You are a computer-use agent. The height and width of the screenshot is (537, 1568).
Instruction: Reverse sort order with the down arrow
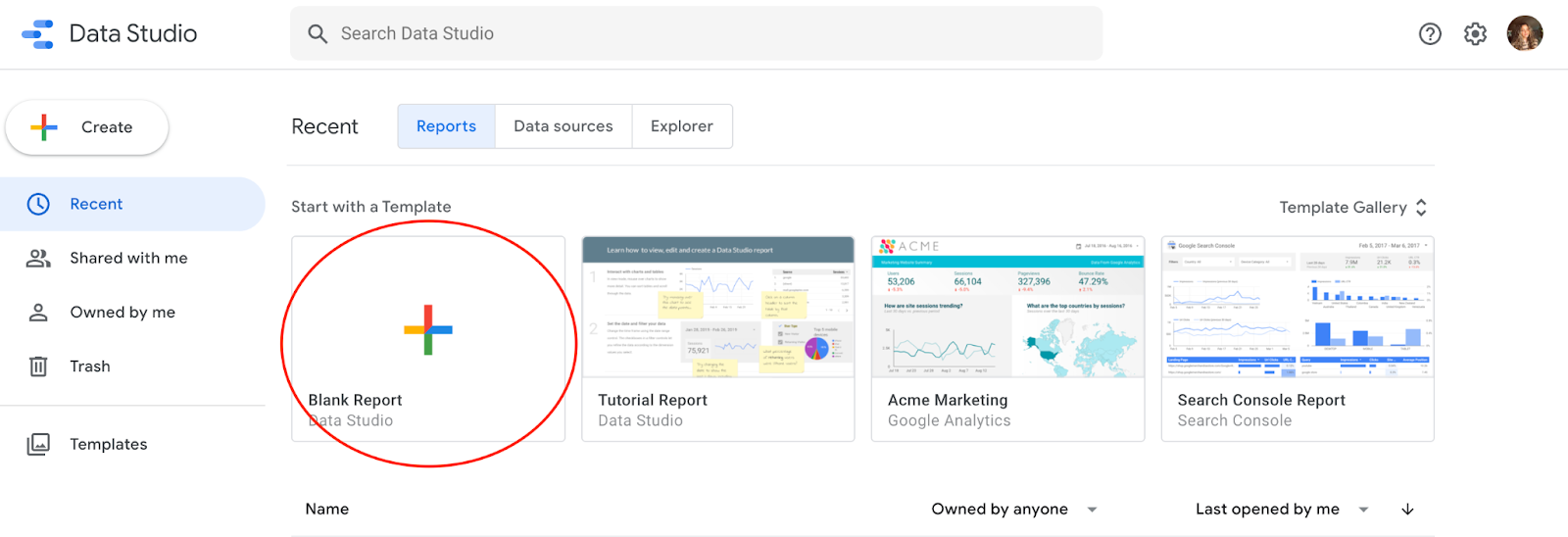1407,510
